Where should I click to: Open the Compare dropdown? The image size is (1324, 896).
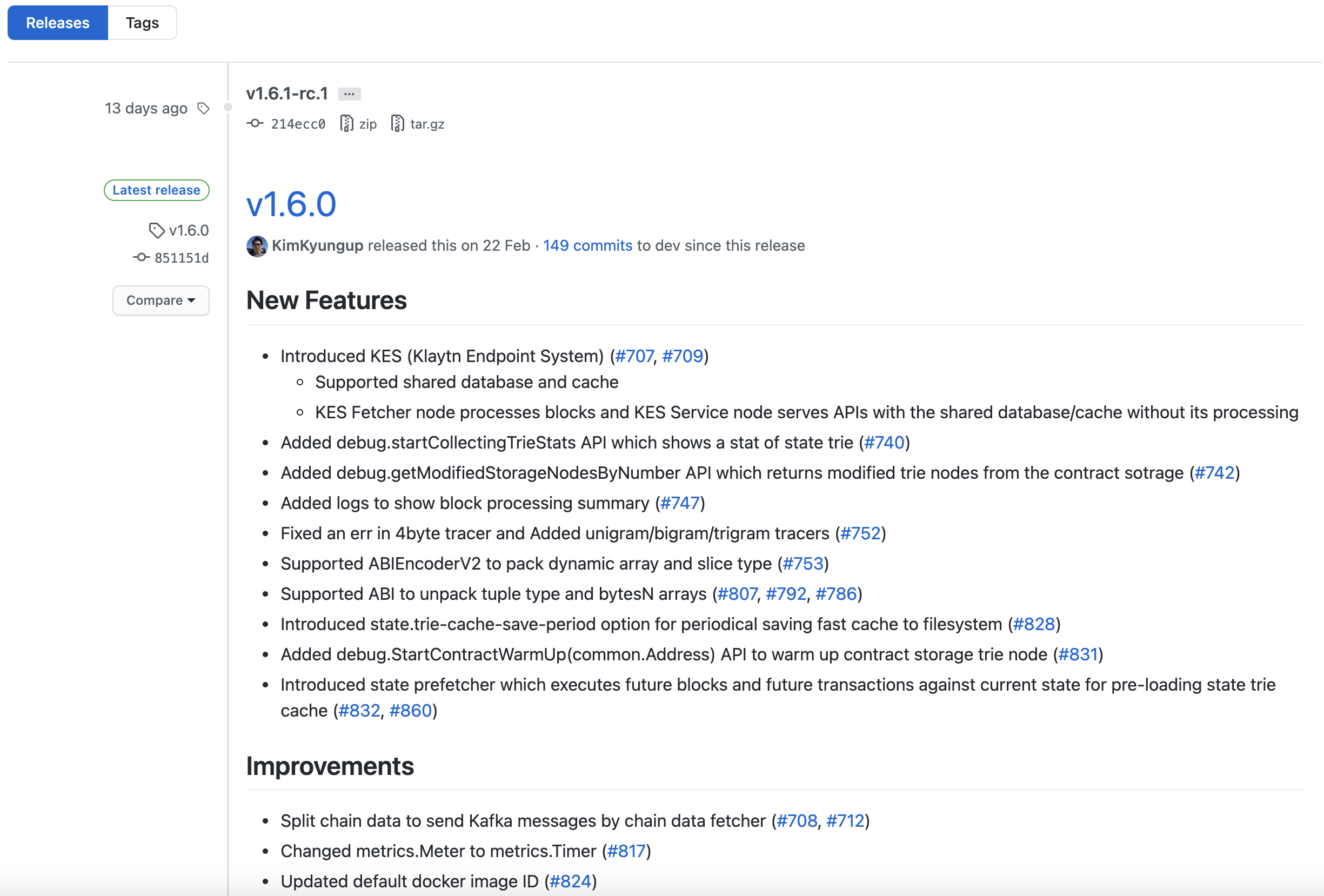tap(161, 300)
